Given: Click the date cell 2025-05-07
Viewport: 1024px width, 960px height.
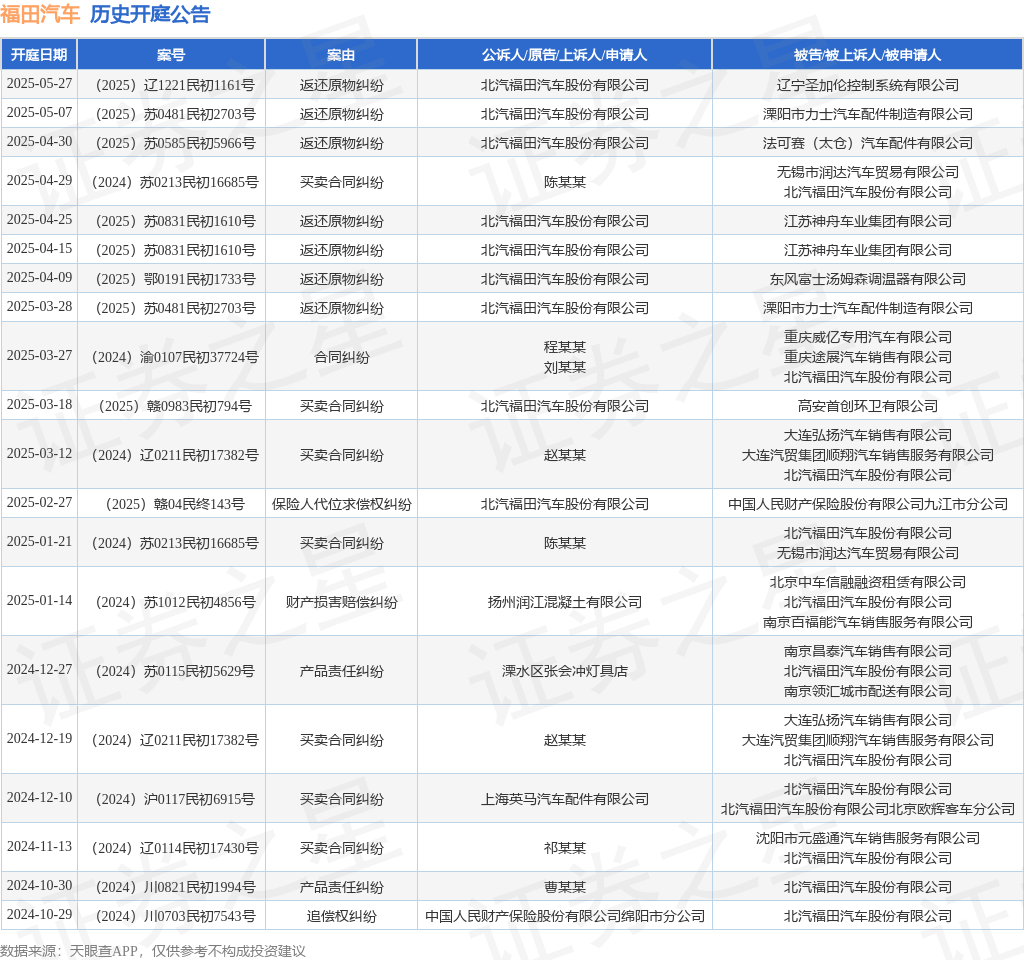Looking at the screenshot, I should pos(39,113).
